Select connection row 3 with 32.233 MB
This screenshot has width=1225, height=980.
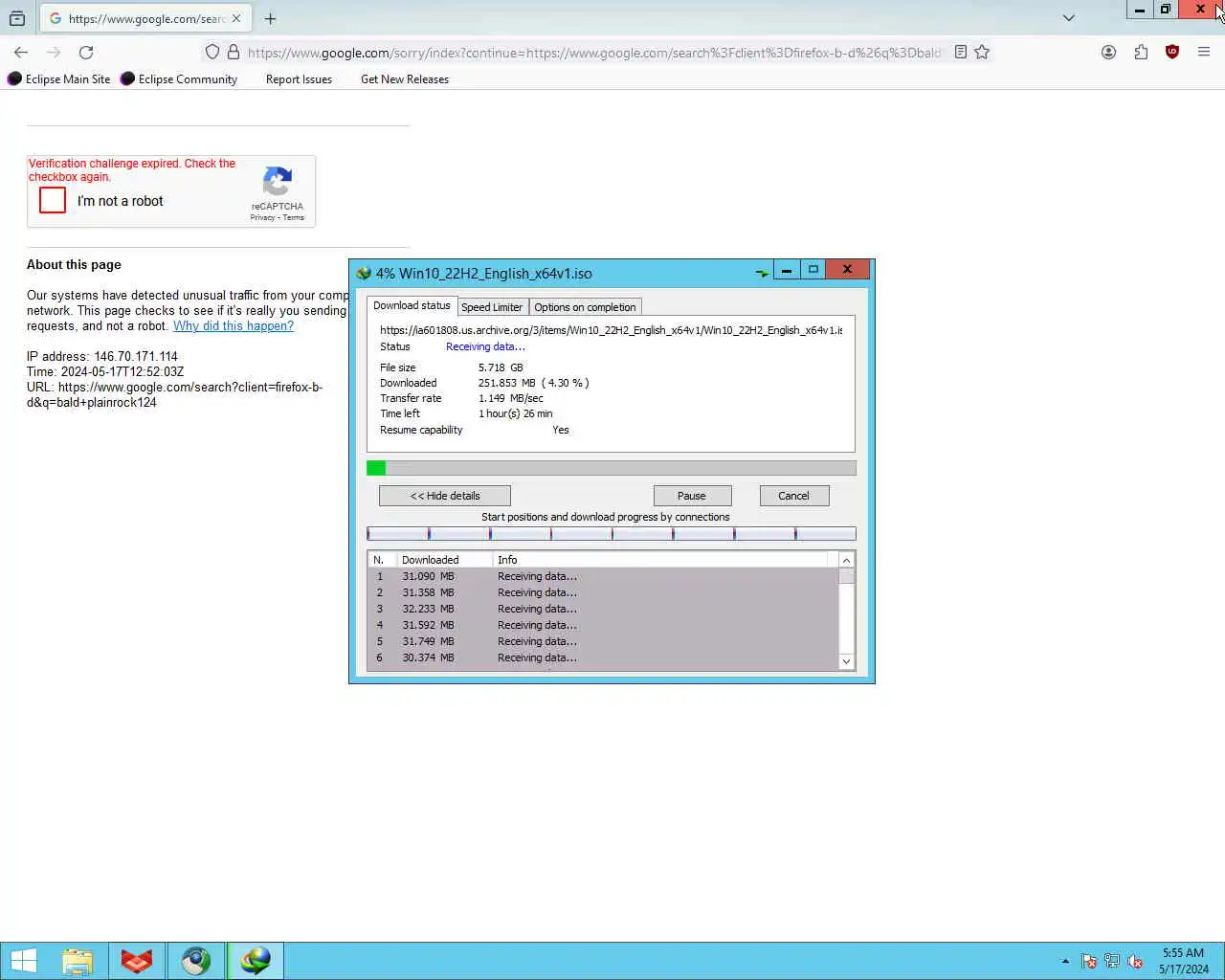[x=603, y=609]
